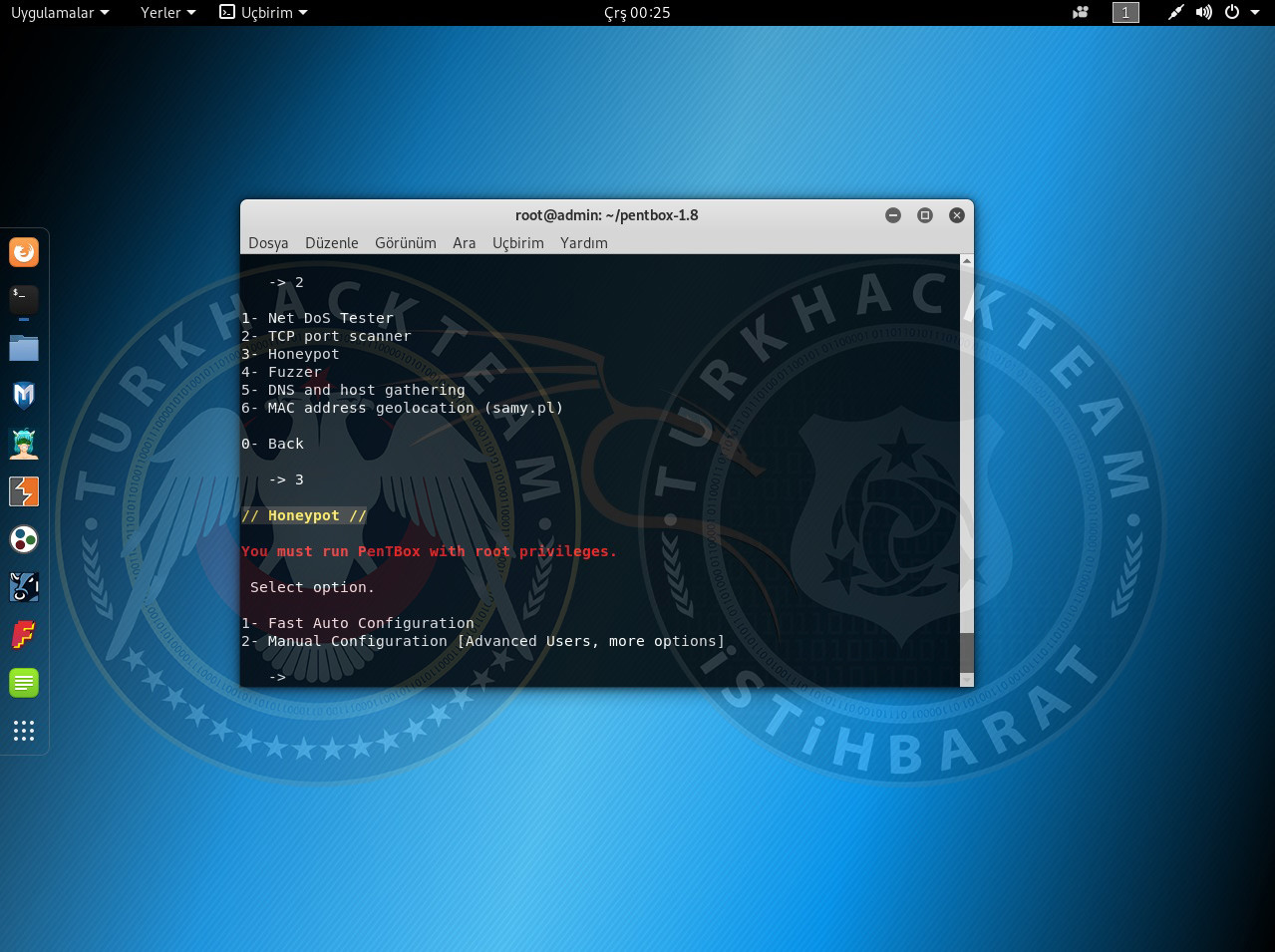Click the text '0- Back'
This screenshot has height=952, width=1275.
[272, 444]
